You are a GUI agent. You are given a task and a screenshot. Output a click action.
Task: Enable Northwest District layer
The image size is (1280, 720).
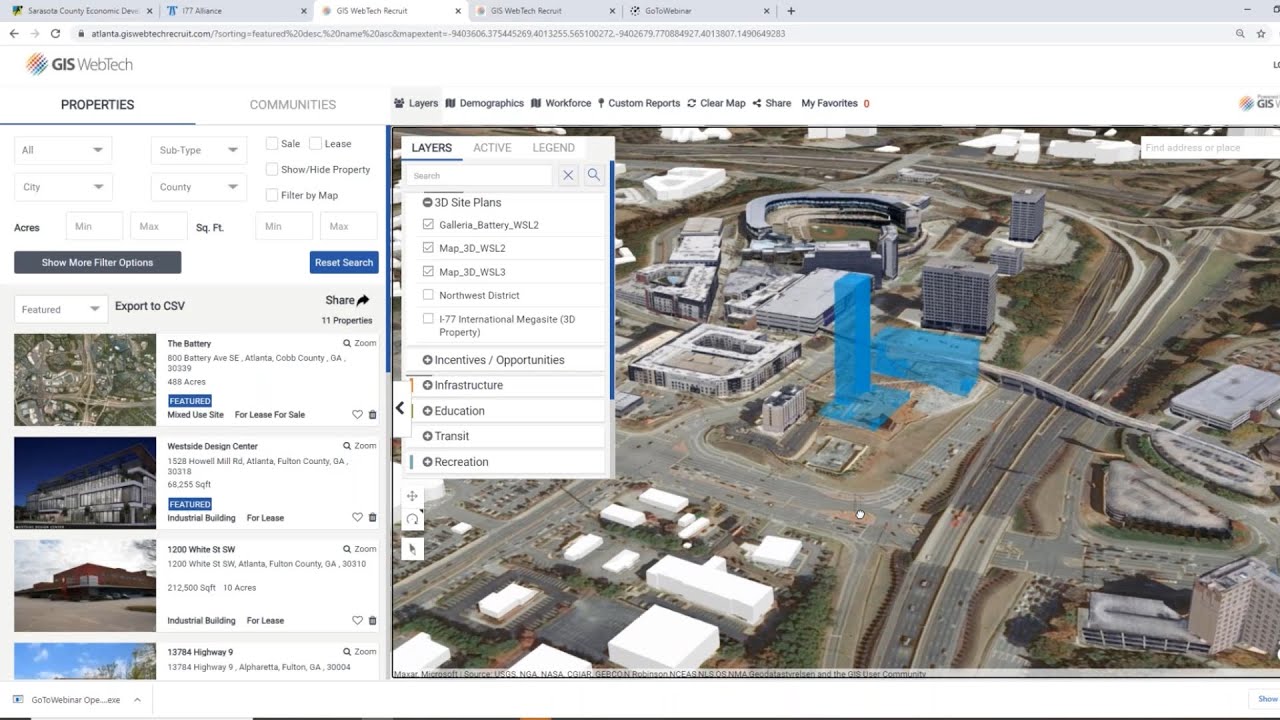pyautogui.click(x=428, y=295)
